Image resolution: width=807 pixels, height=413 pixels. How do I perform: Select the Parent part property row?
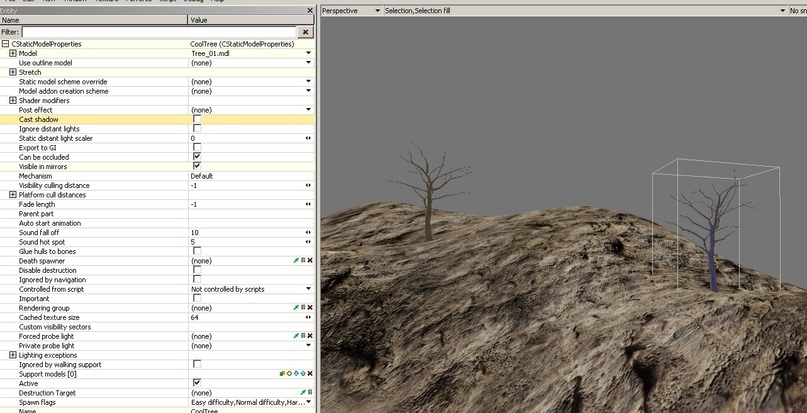click(157, 214)
